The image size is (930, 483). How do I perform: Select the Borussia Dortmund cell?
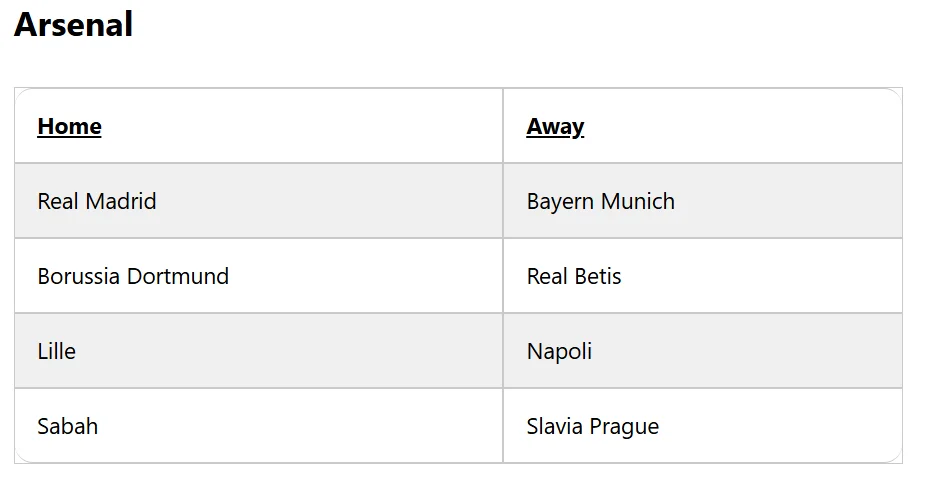259,276
